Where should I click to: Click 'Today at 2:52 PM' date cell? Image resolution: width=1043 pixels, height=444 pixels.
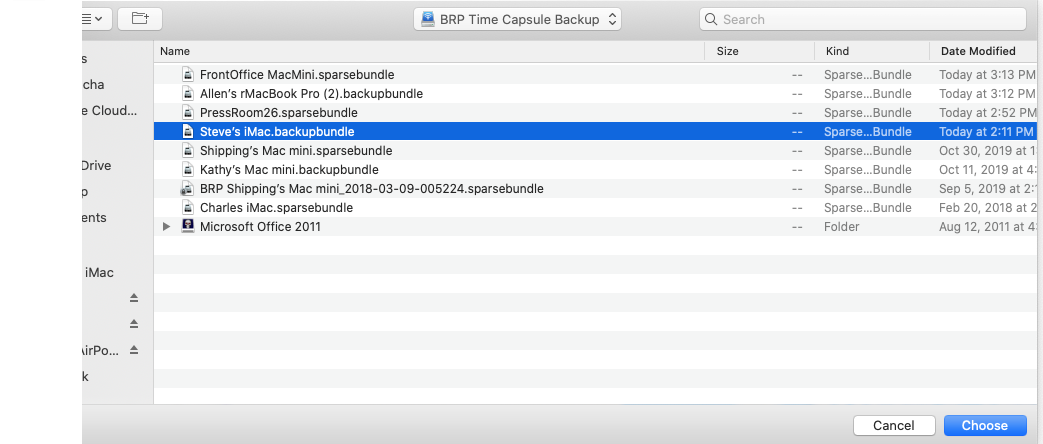987,112
